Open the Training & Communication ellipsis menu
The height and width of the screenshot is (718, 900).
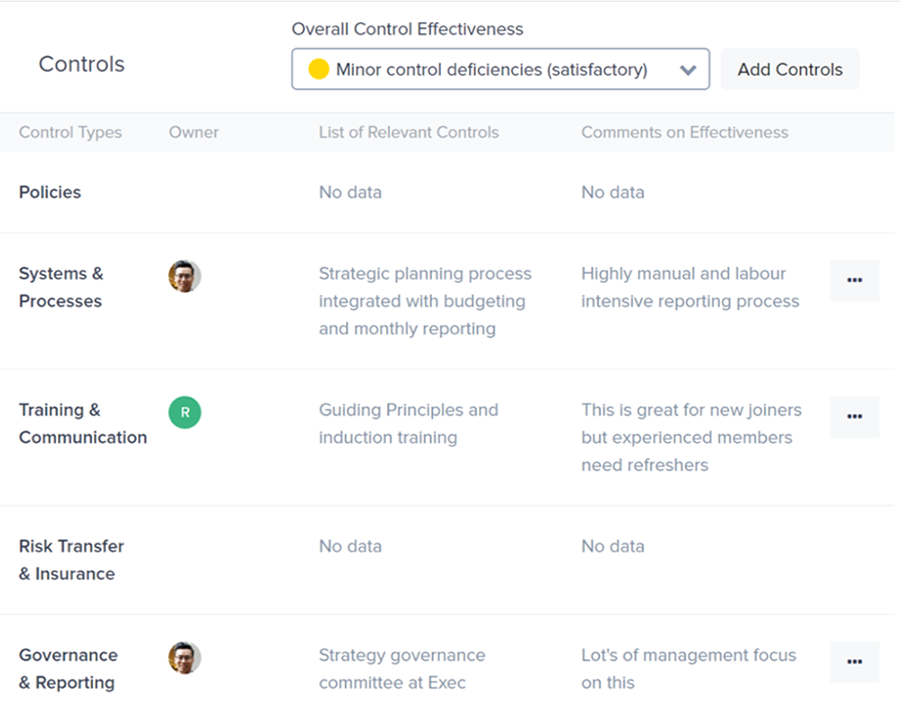click(854, 417)
